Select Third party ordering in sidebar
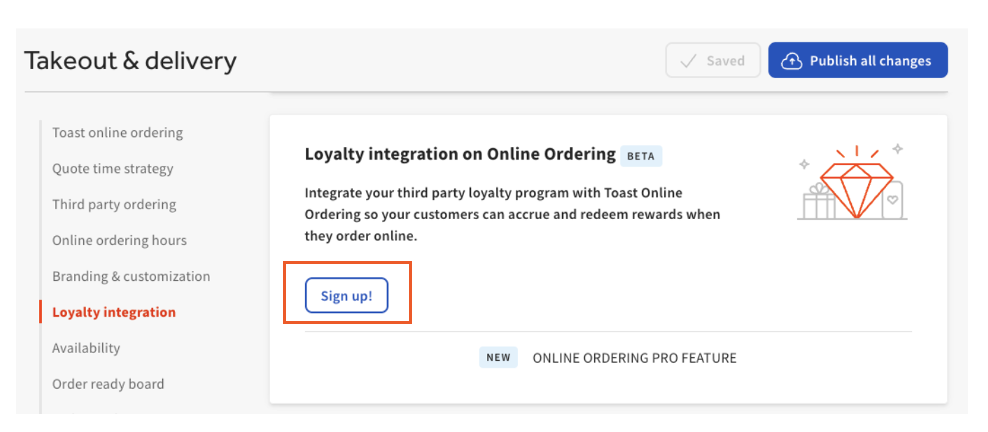 [114, 205]
